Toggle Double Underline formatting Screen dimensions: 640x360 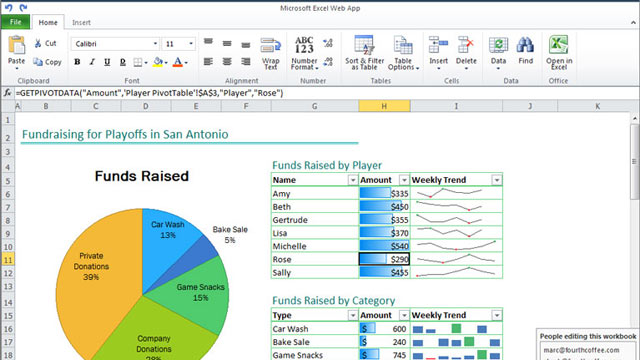click(122, 62)
